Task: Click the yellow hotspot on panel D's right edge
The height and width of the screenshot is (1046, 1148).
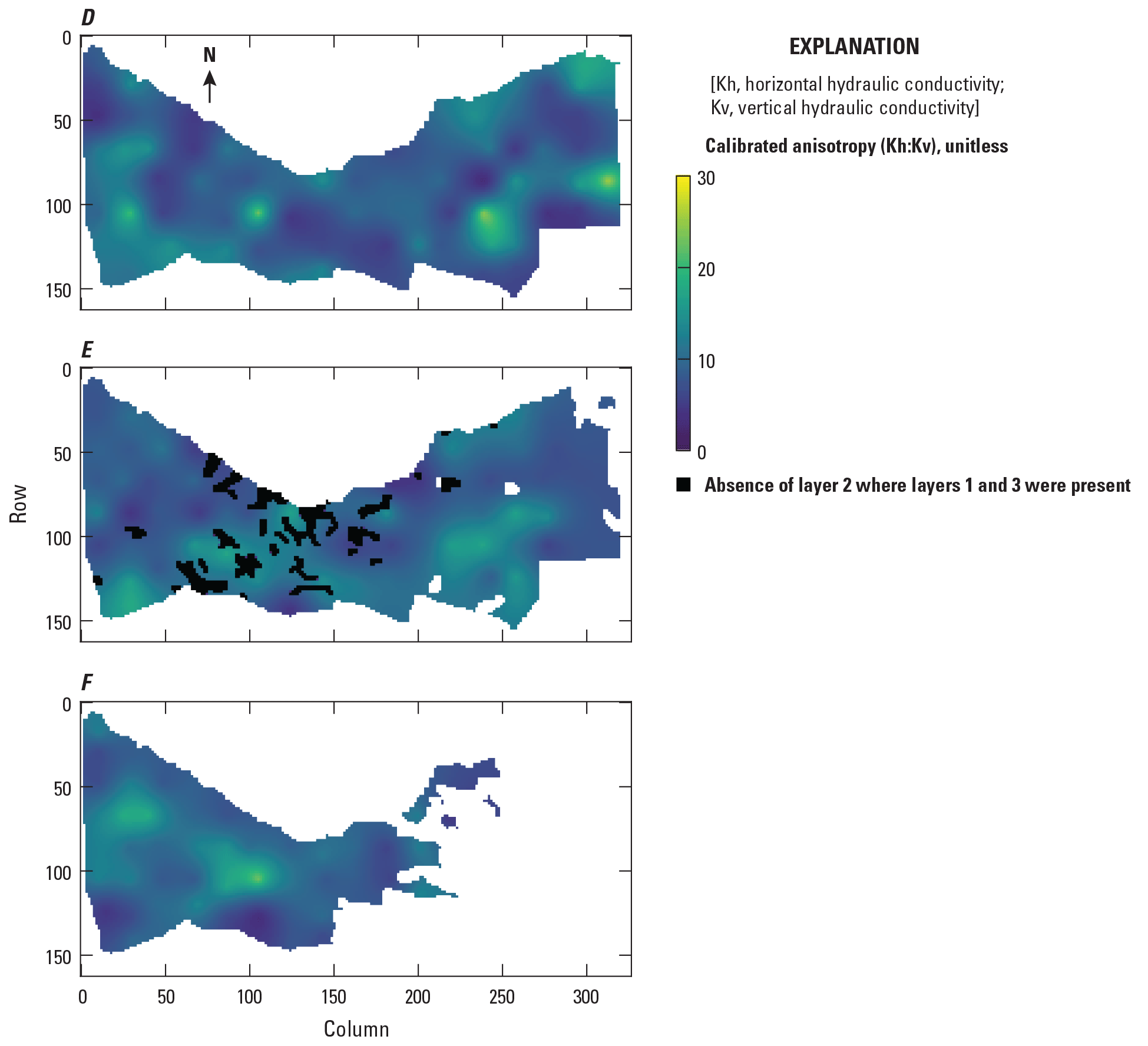Action: [x=608, y=180]
